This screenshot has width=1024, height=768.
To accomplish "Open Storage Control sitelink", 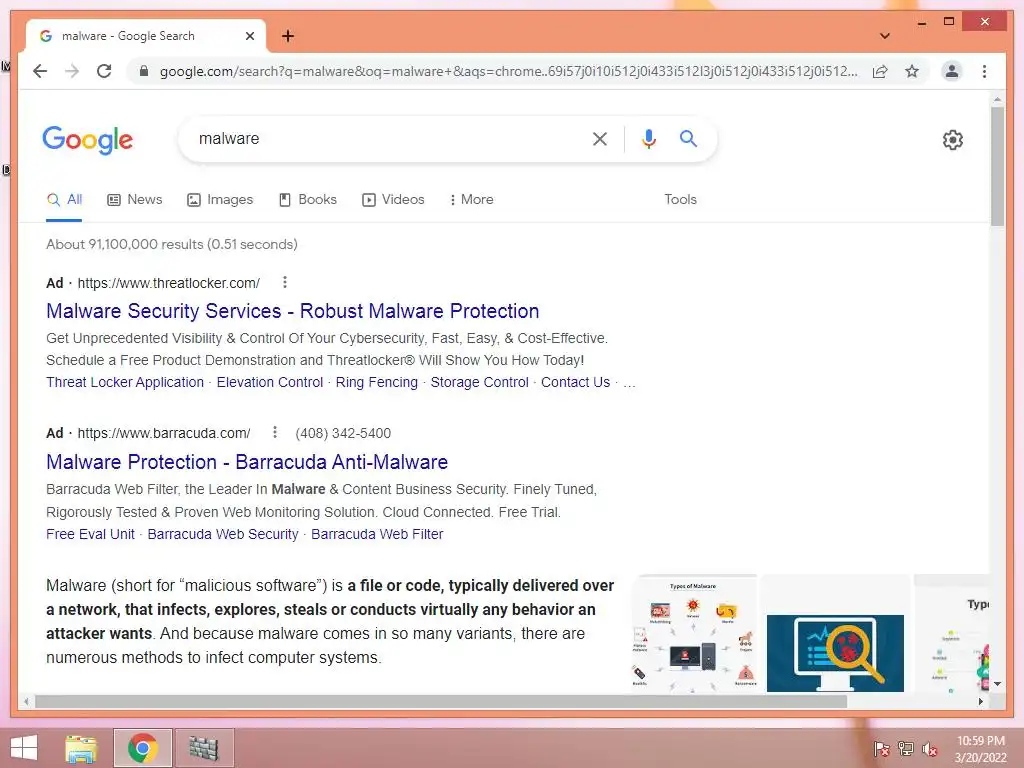I will point(479,382).
